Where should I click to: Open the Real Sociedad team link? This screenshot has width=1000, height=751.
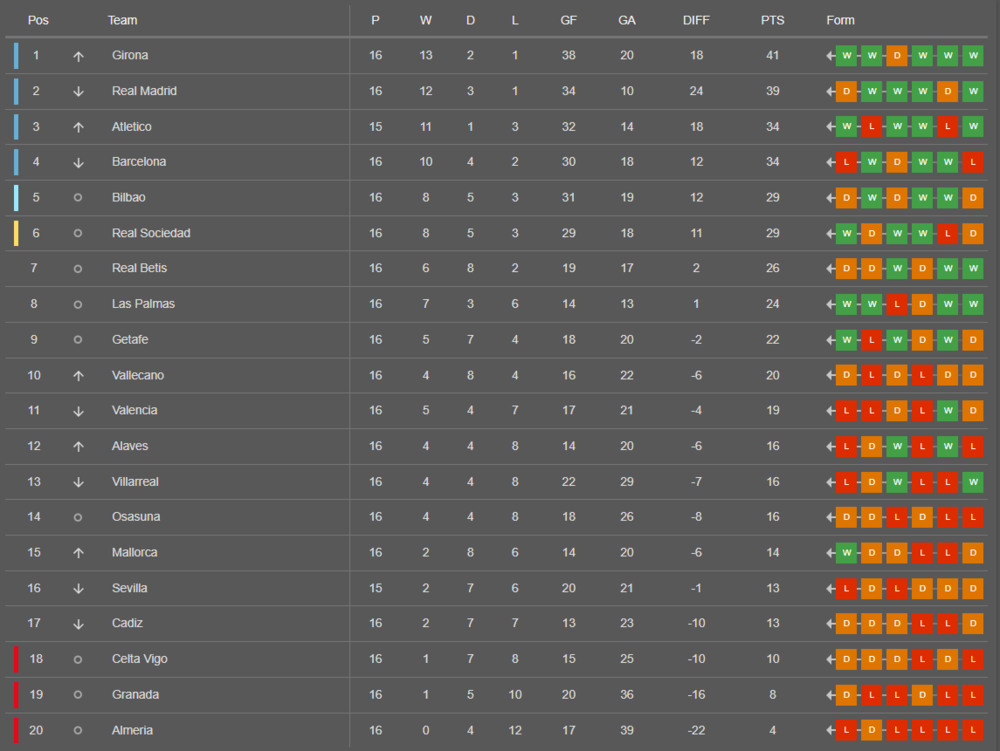(151, 233)
